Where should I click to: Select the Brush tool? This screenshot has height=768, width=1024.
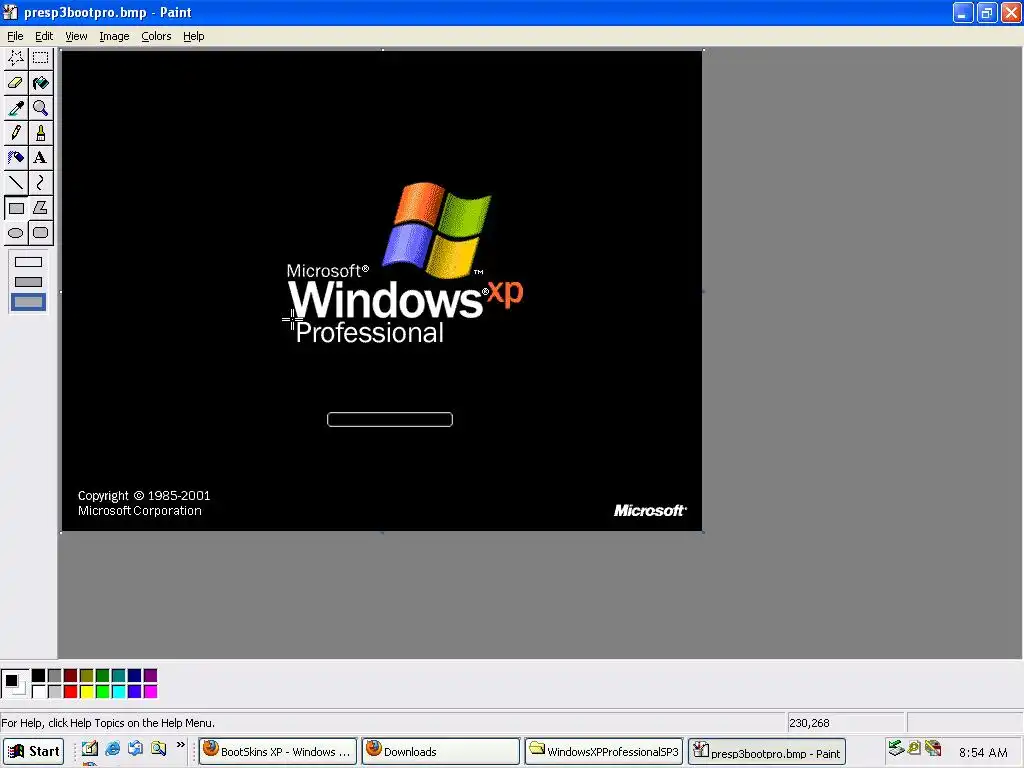click(40, 133)
